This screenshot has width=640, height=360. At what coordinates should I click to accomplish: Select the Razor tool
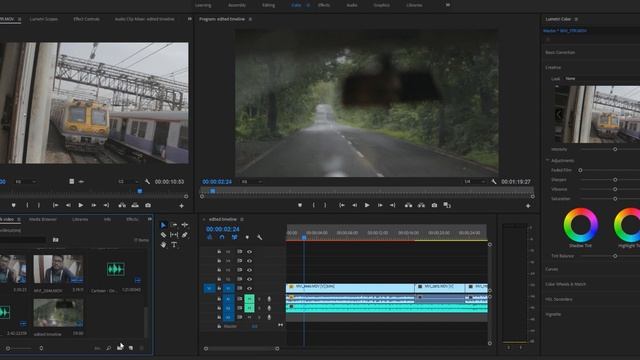[163, 235]
